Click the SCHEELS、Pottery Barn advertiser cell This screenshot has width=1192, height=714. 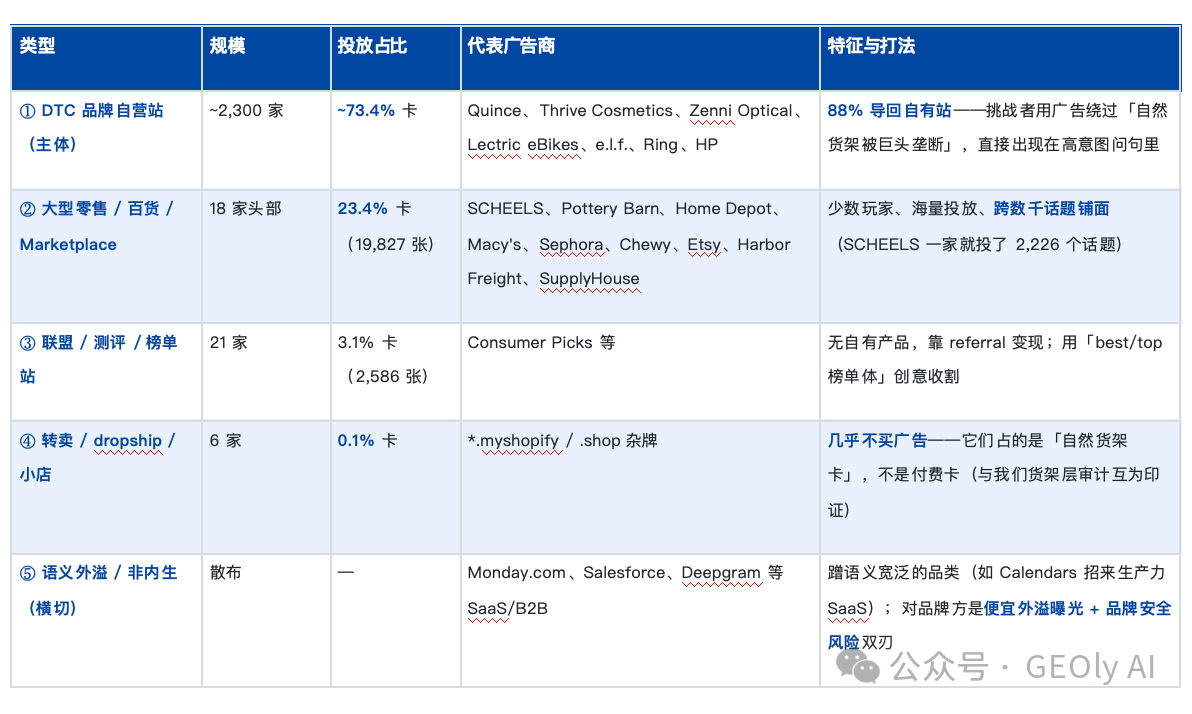[x=640, y=256]
